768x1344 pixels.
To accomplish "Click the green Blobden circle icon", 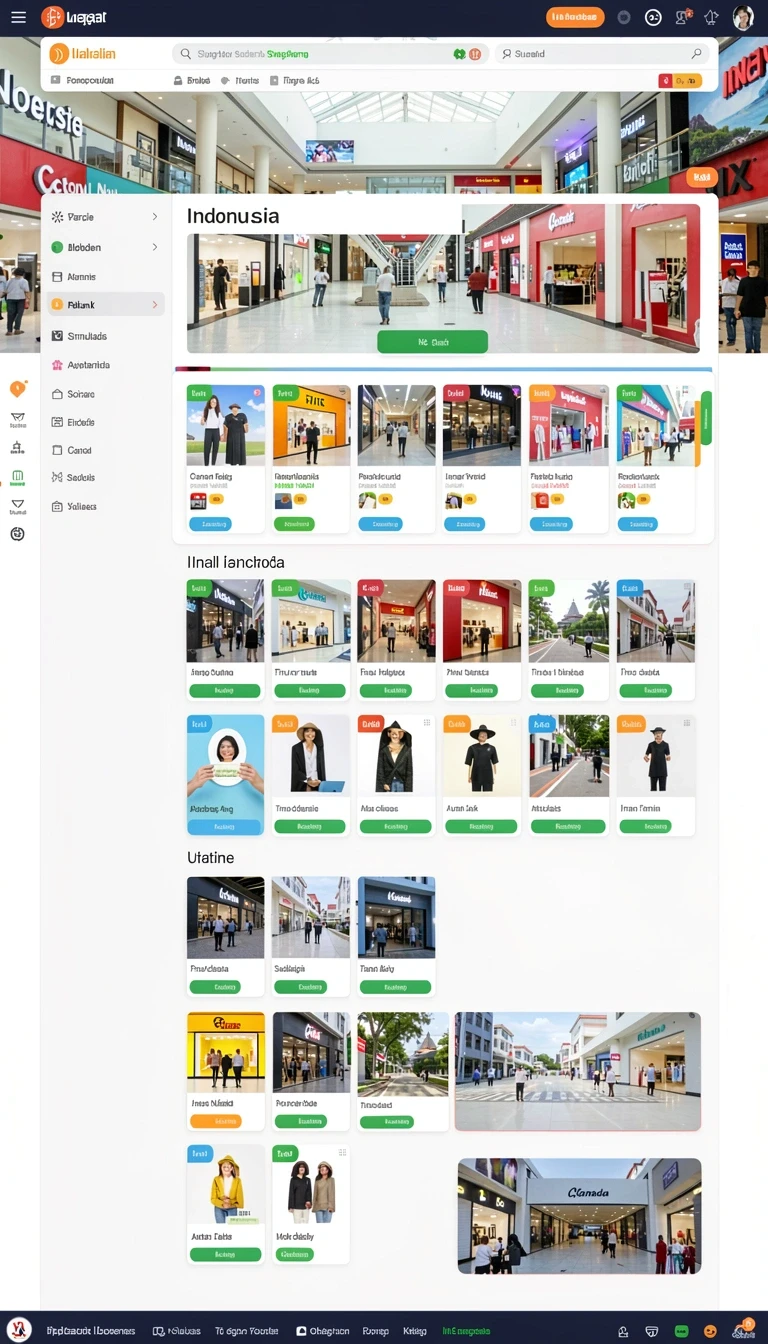I will (57, 247).
